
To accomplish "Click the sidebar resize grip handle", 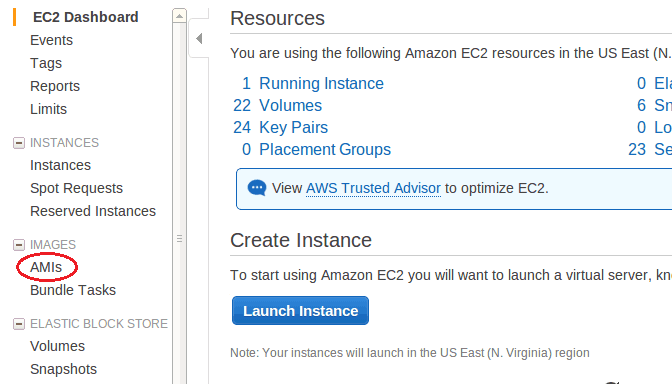I will pyautogui.click(x=180, y=239).
